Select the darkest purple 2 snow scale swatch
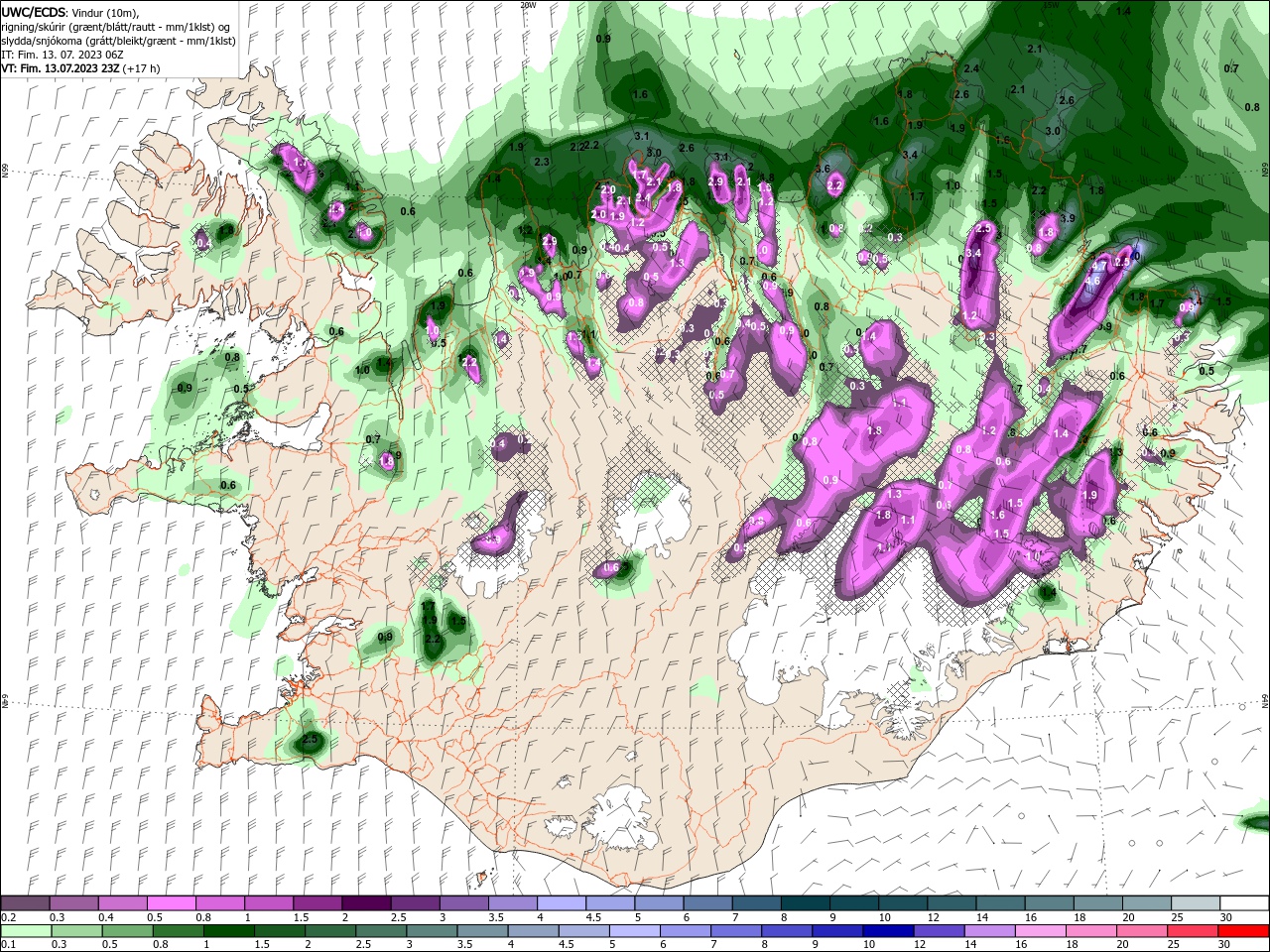 point(365,903)
